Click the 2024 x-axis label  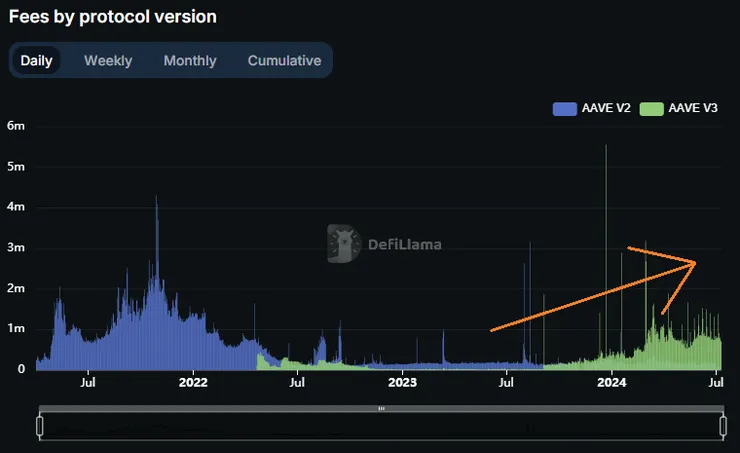(x=612, y=382)
